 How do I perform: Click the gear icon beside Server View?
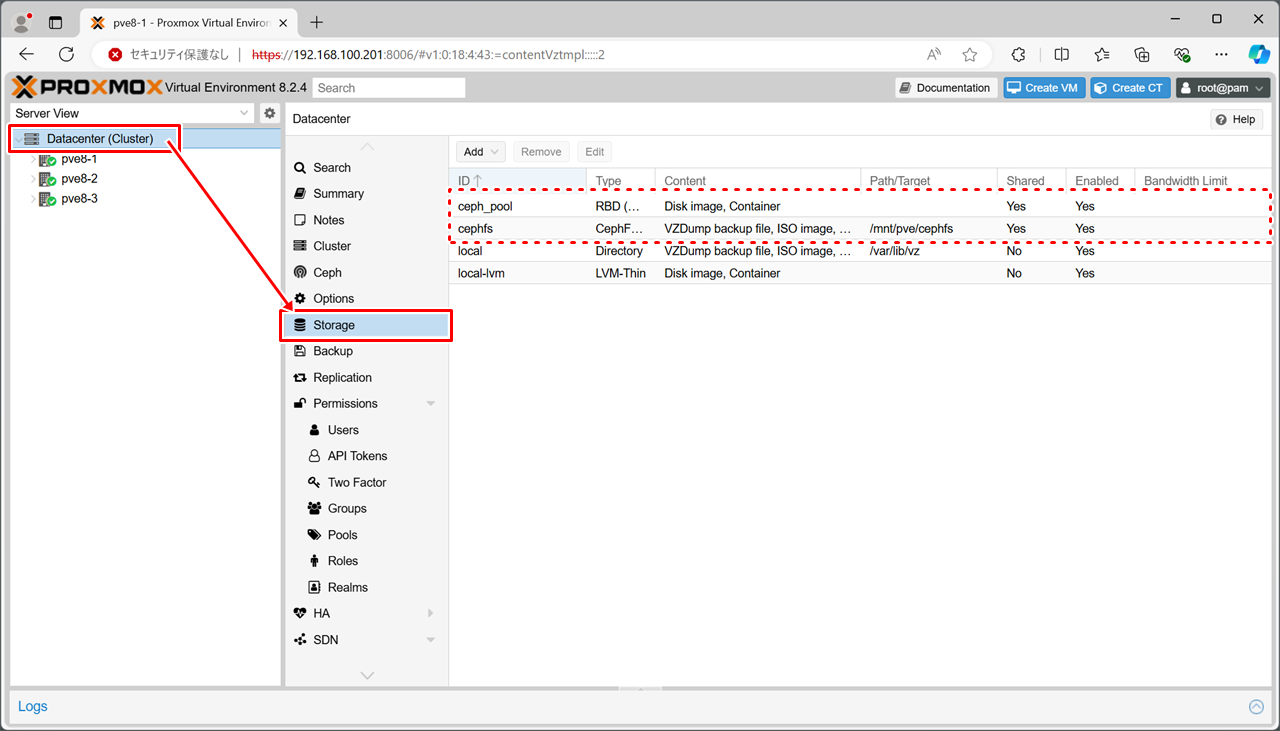[269, 113]
